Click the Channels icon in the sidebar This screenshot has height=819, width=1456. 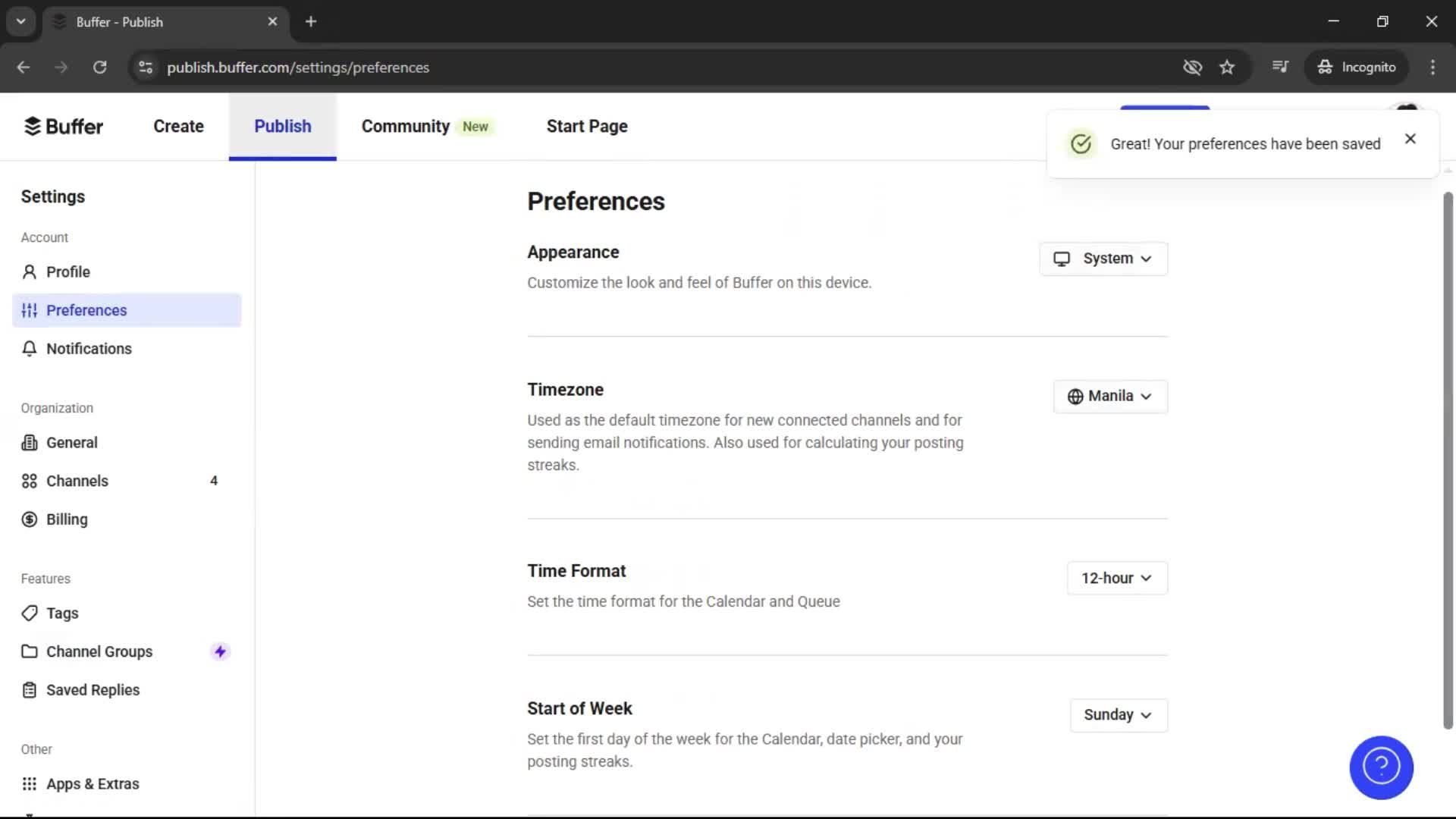(x=29, y=481)
